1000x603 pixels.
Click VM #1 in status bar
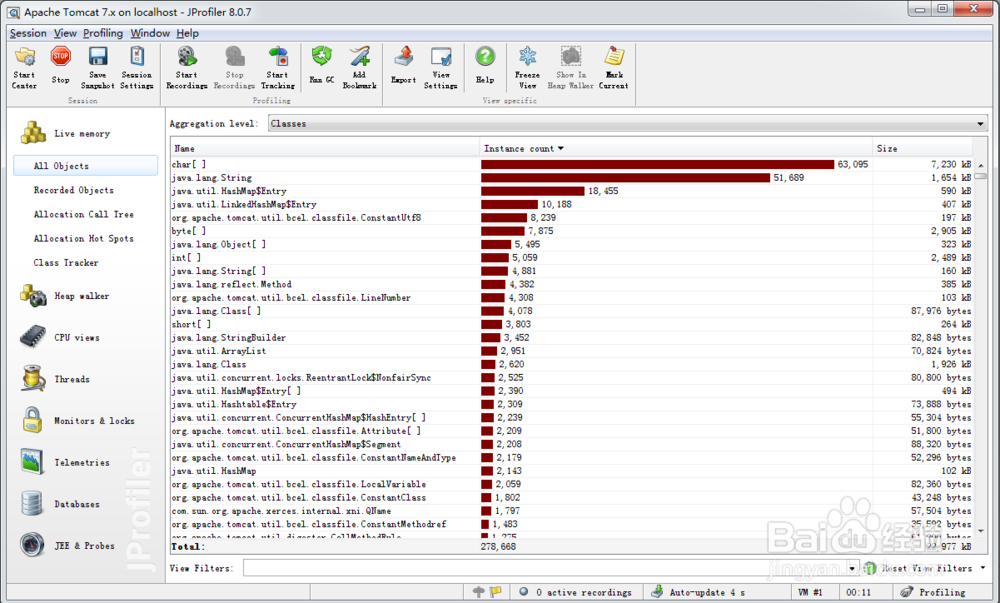pos(810,592)
